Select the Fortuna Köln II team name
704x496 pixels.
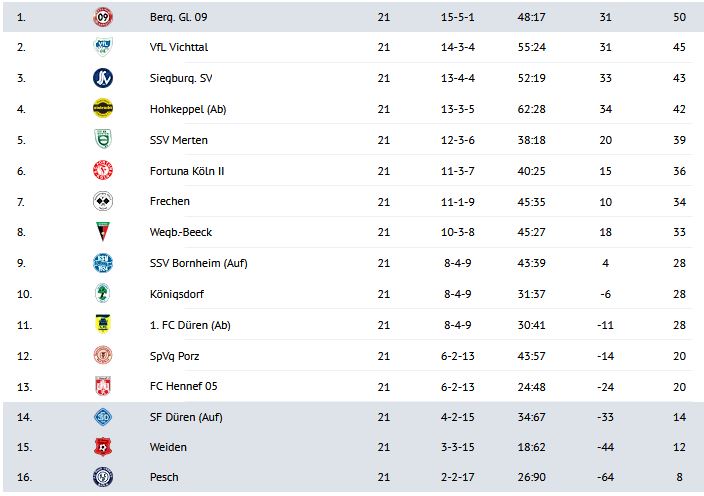[x=186, y=171]
